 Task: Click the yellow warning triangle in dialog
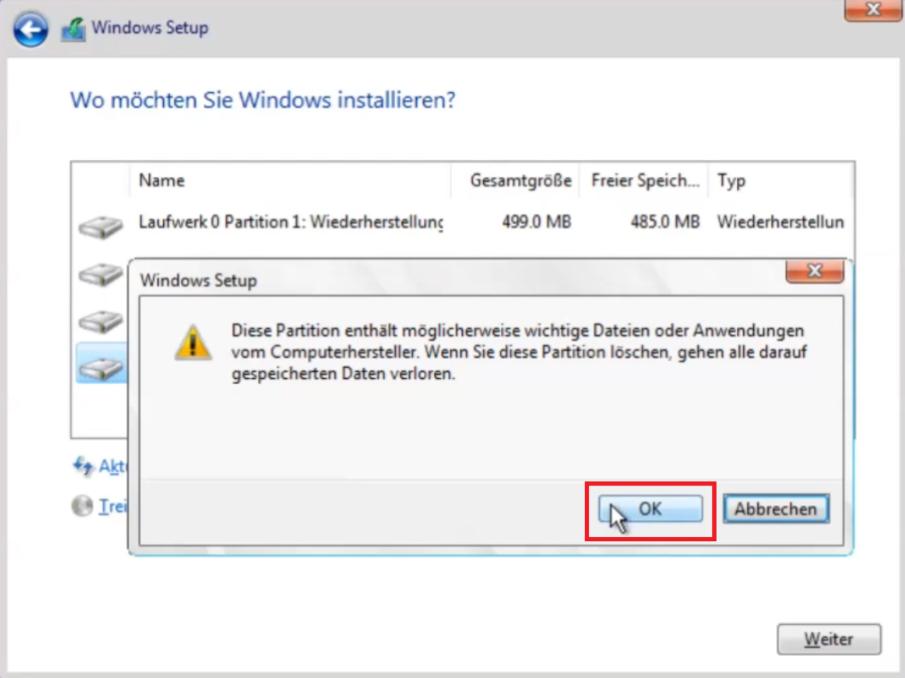point(191,341)
